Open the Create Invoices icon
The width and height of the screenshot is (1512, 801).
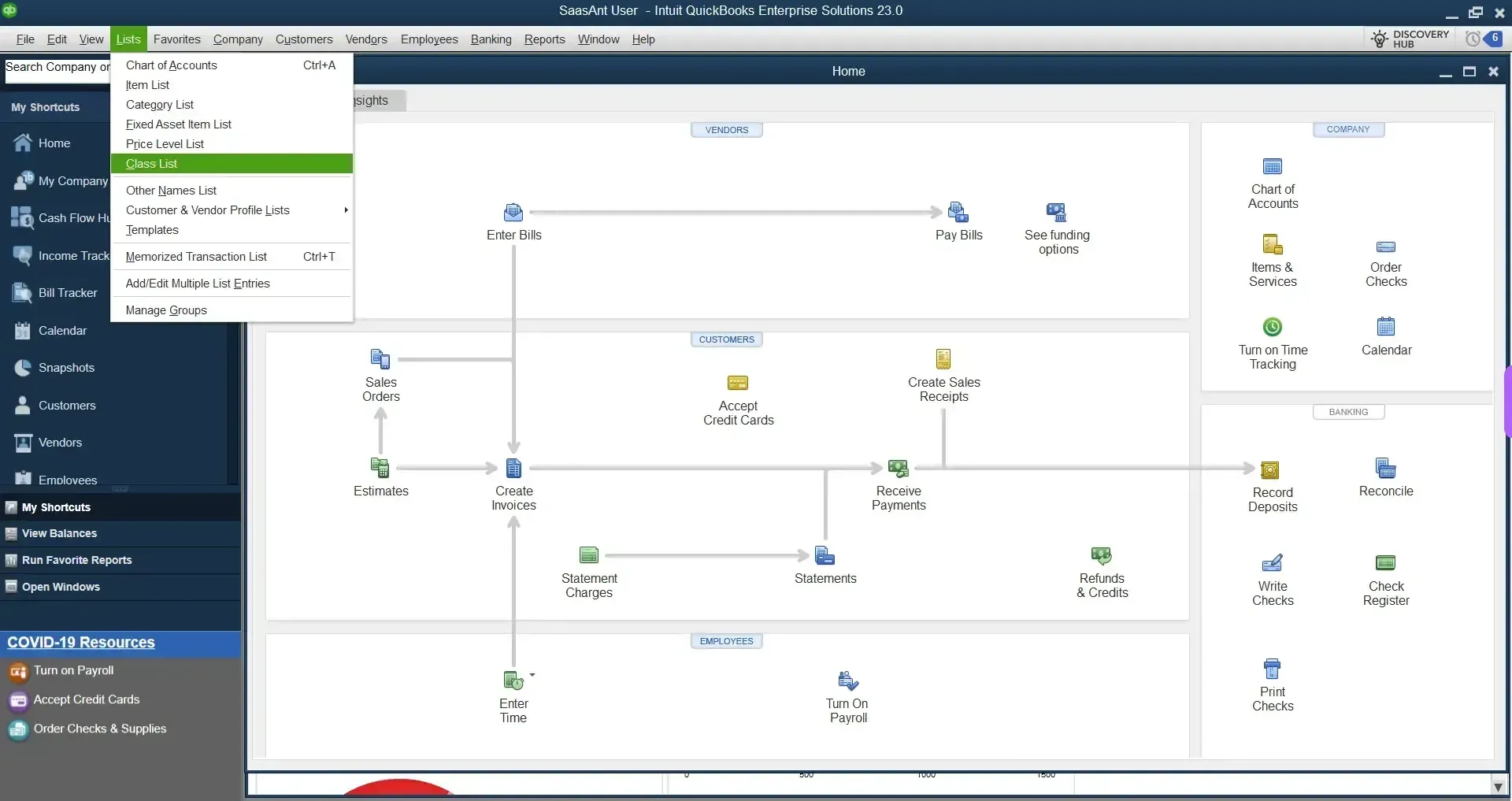point(513,468)
